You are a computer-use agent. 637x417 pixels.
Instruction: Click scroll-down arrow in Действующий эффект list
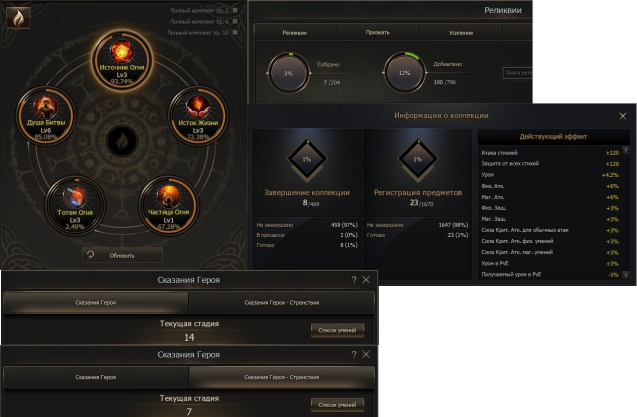[x=626, y=275]
